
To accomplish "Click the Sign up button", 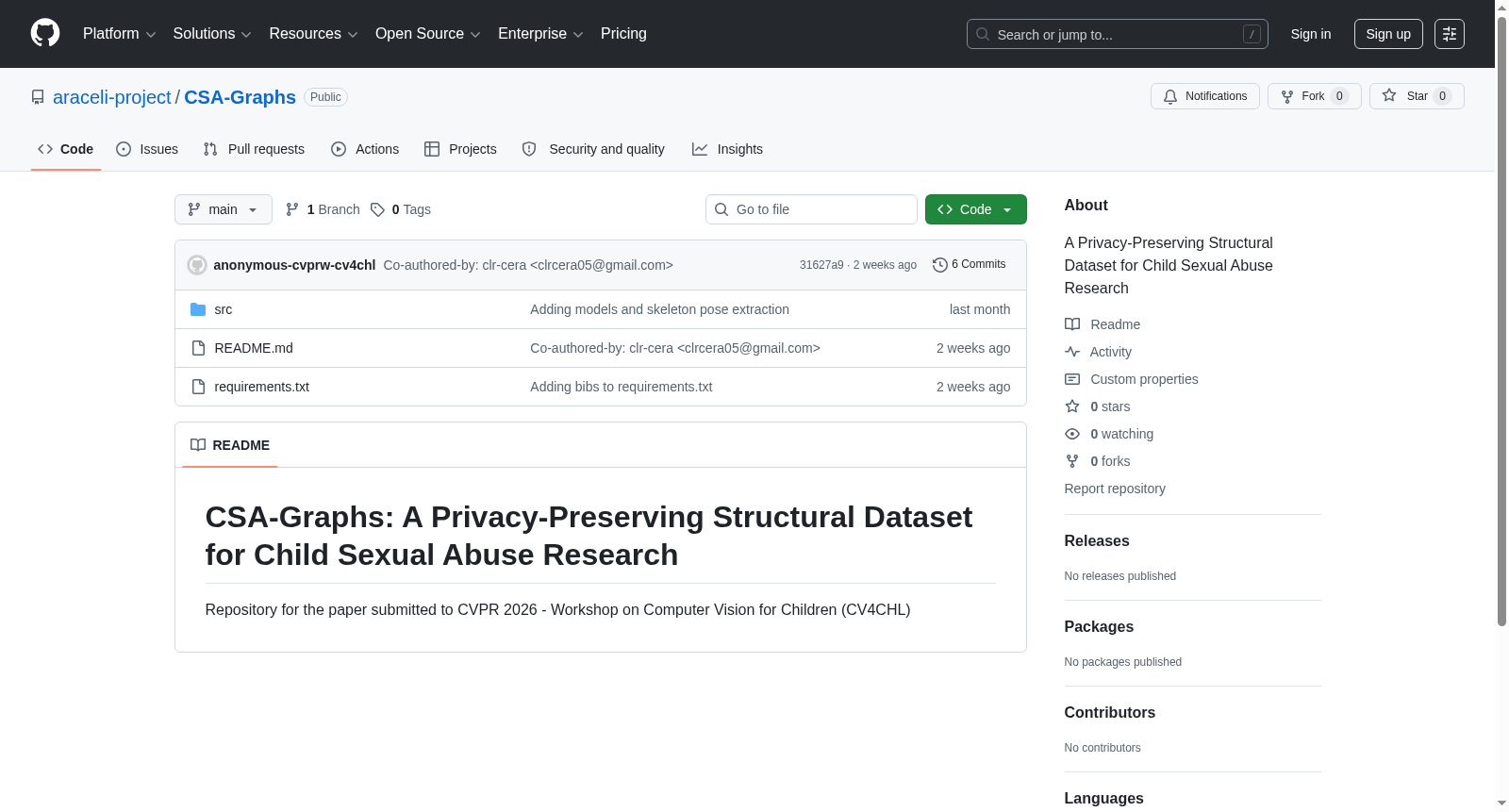I will click(1388, 34).
